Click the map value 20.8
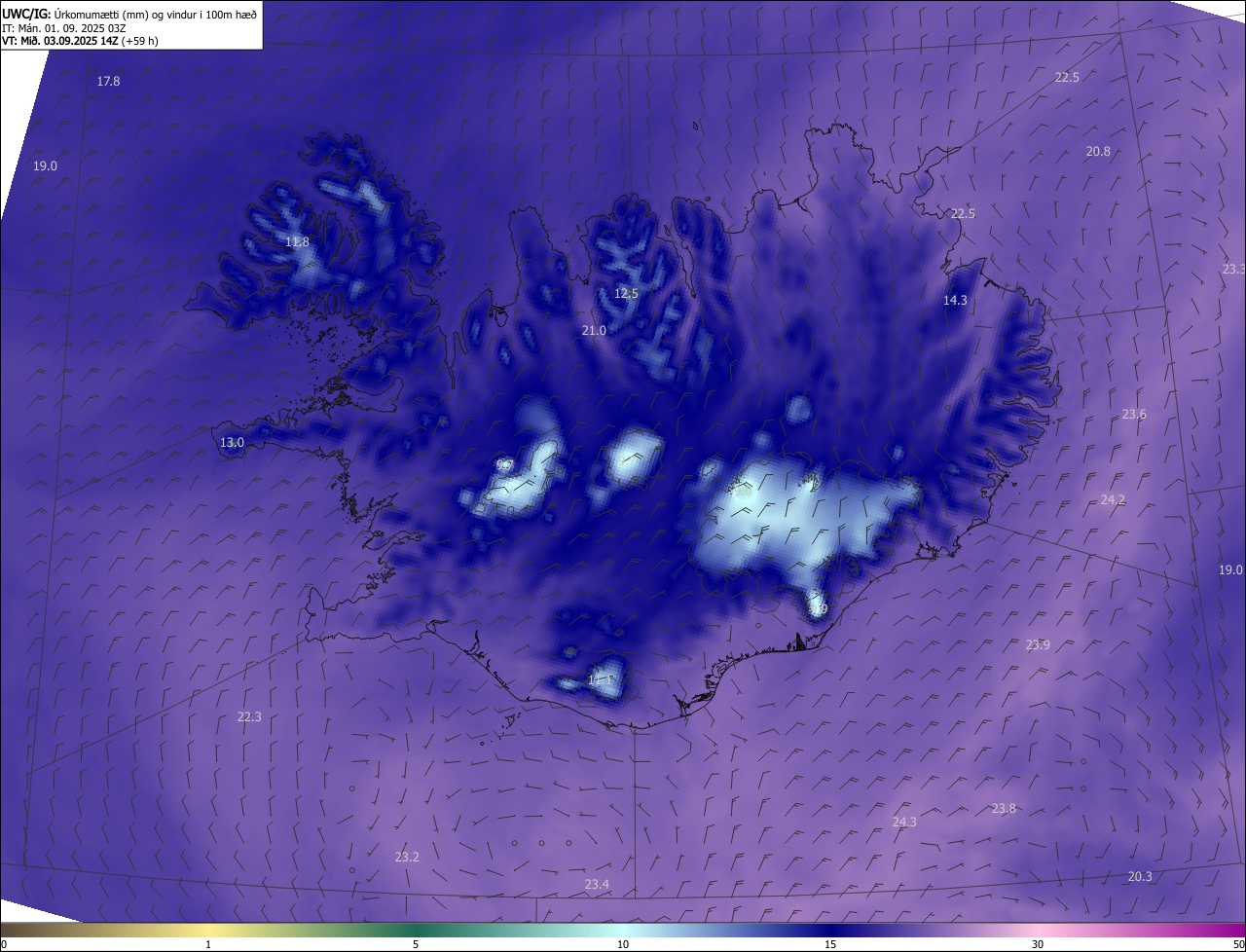The width and height of the screenshot is (1246, 952). (1098, 152)
